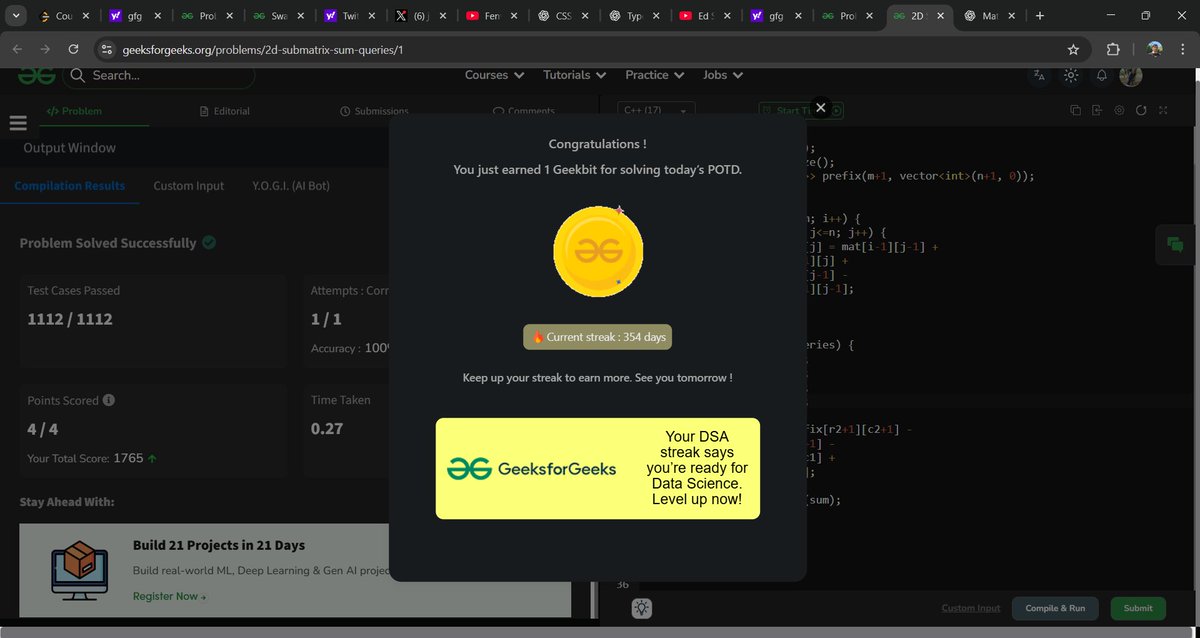This screenshot has height=638, width=1200.
Task: Select the Custom Input tab
Action: pyautogui.click(x=189, y=186)
